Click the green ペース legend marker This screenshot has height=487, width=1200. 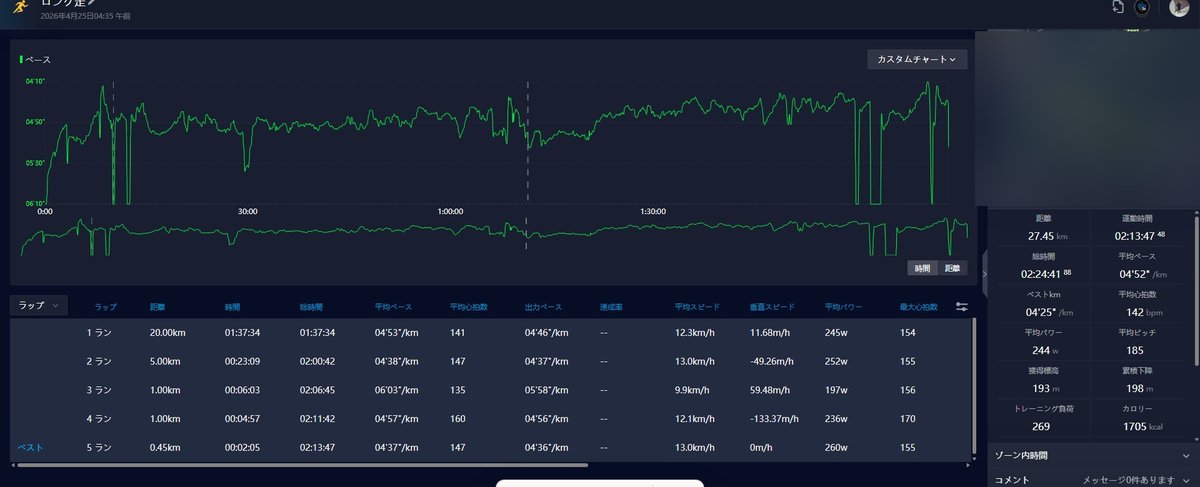click(x=21, y=60)
